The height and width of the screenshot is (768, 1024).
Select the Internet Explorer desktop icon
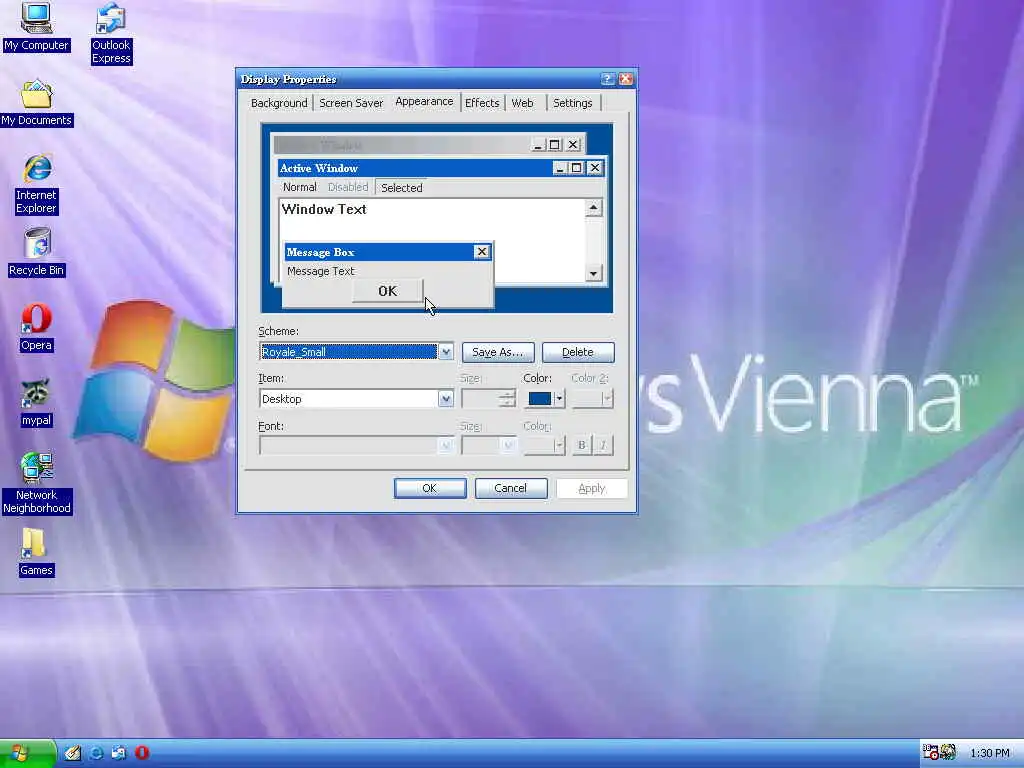pyautogui.click(x=36, y=185)
